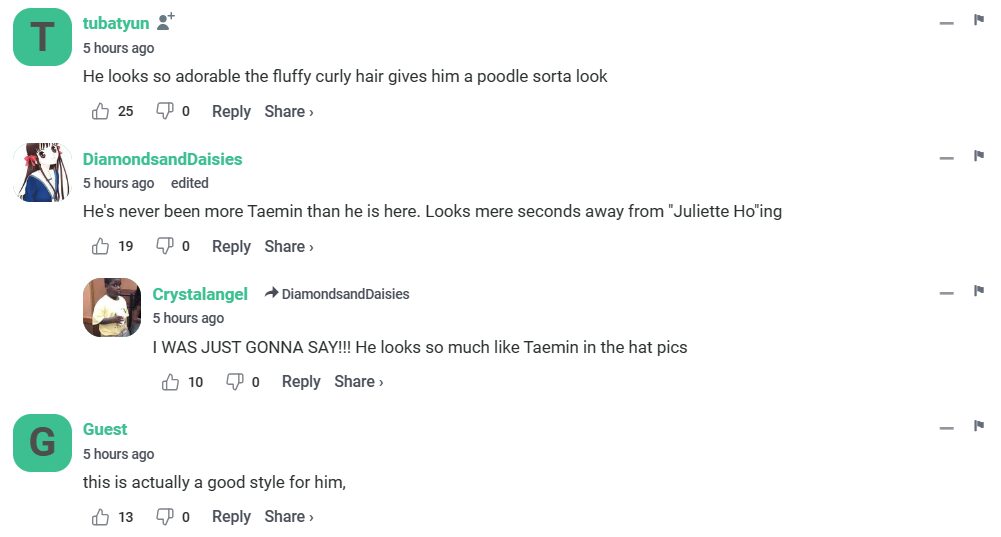Collapse Crystalangel's reply
1001x537 pixels.
[x=946, y=293]
